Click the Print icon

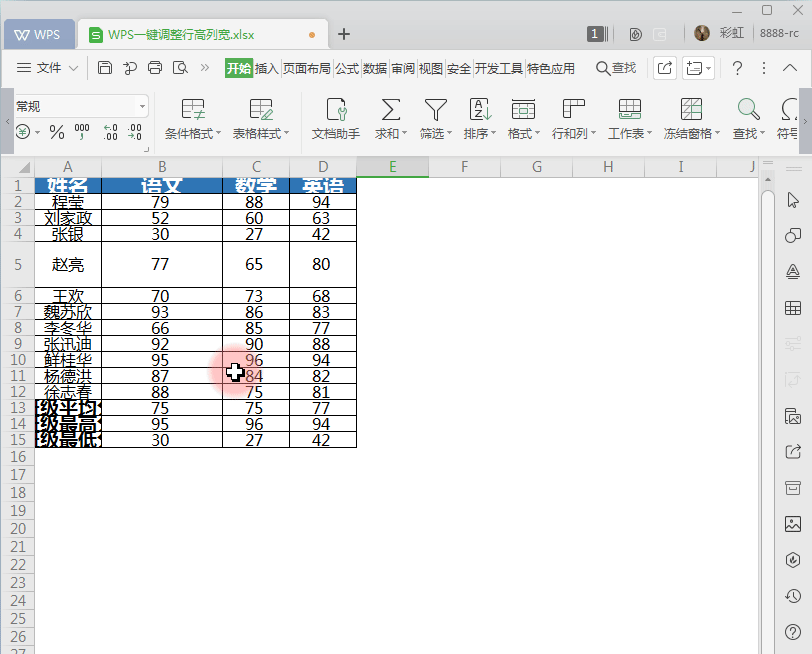[155, 68]
